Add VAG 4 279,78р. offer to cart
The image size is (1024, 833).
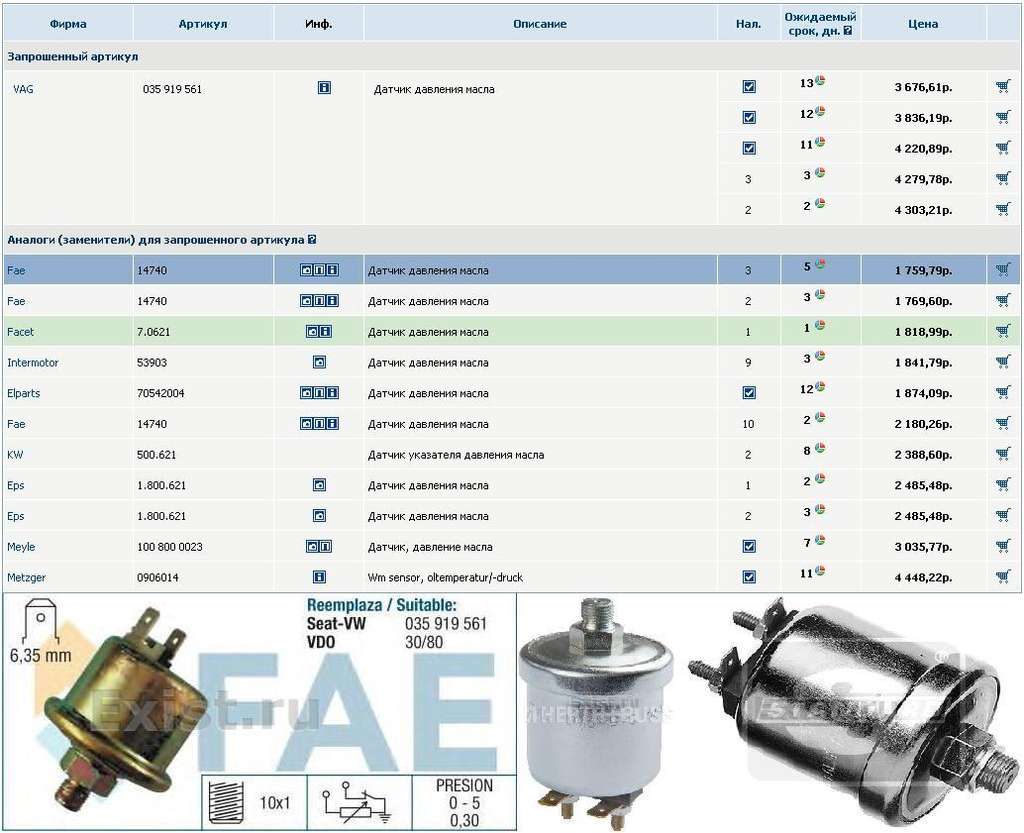point(1003,178)
